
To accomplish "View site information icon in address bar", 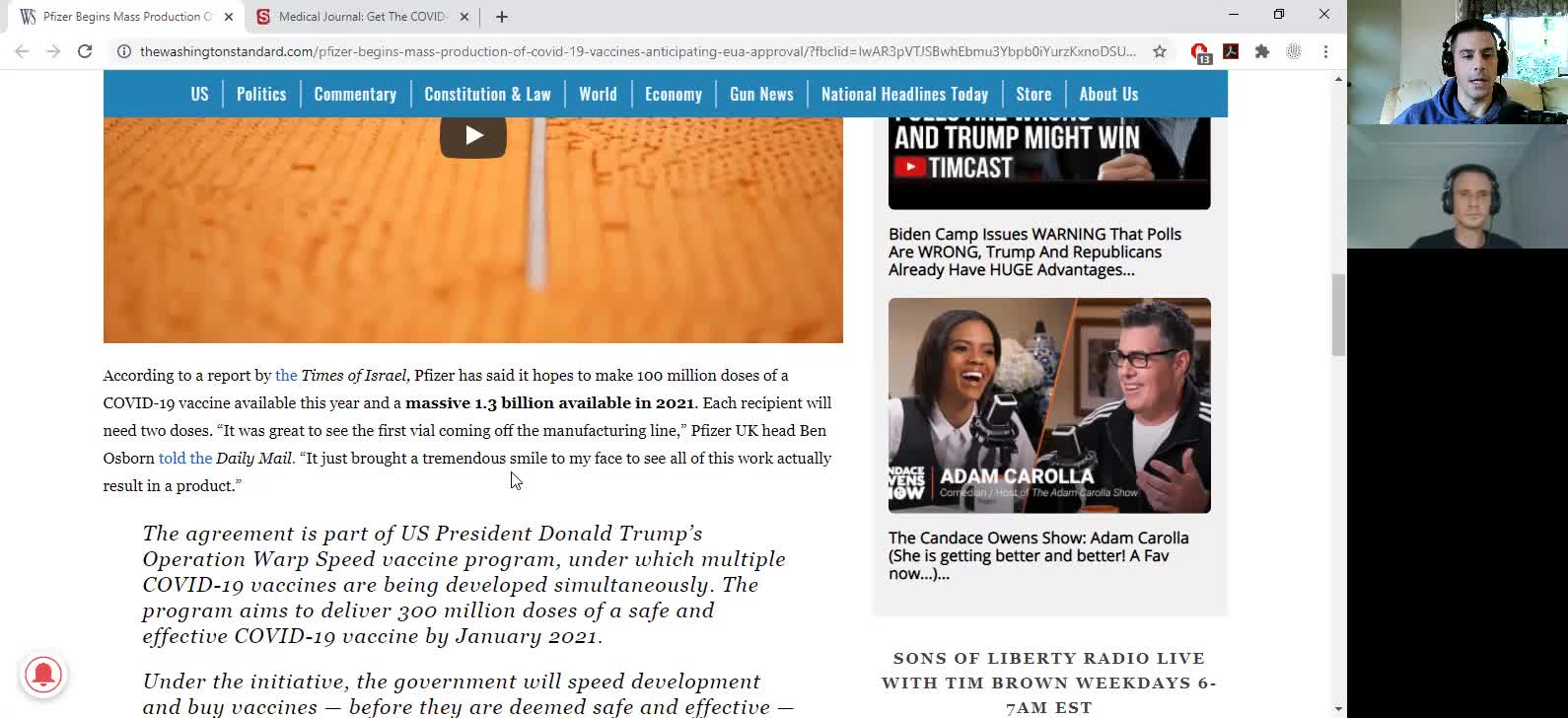I will click(x=124, y=51).
